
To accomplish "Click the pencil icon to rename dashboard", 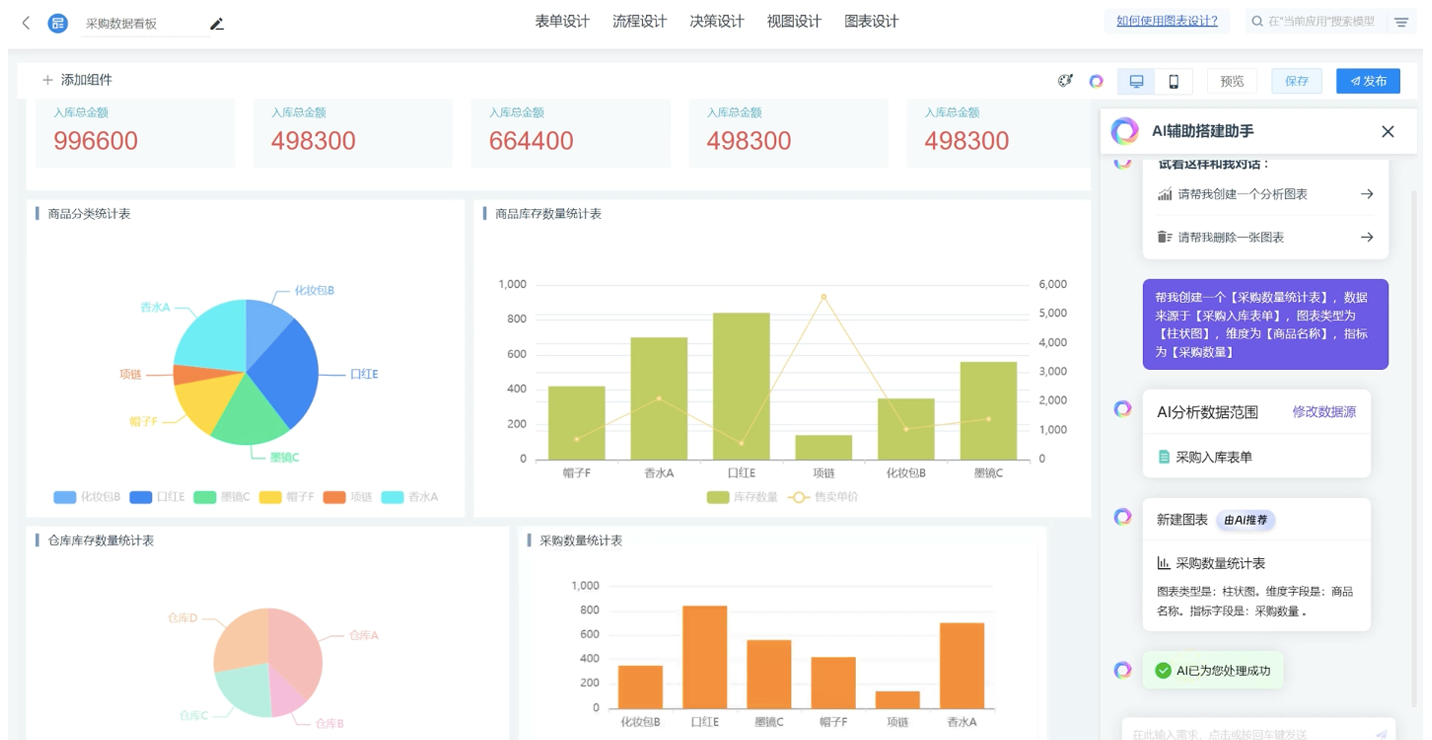I will click(x=217, y=24).
